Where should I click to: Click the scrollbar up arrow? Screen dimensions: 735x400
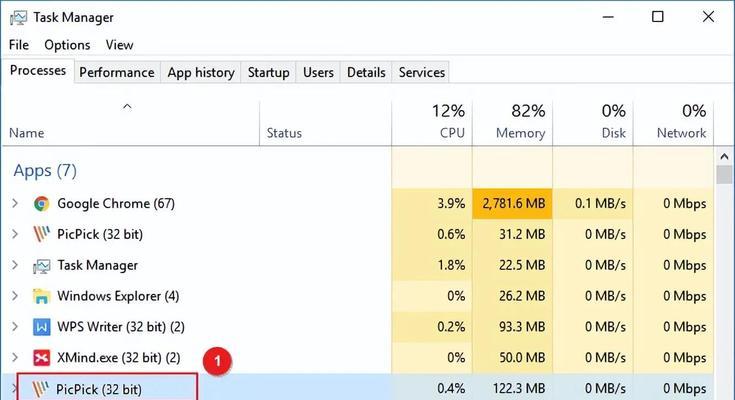(x=724, y=156)
